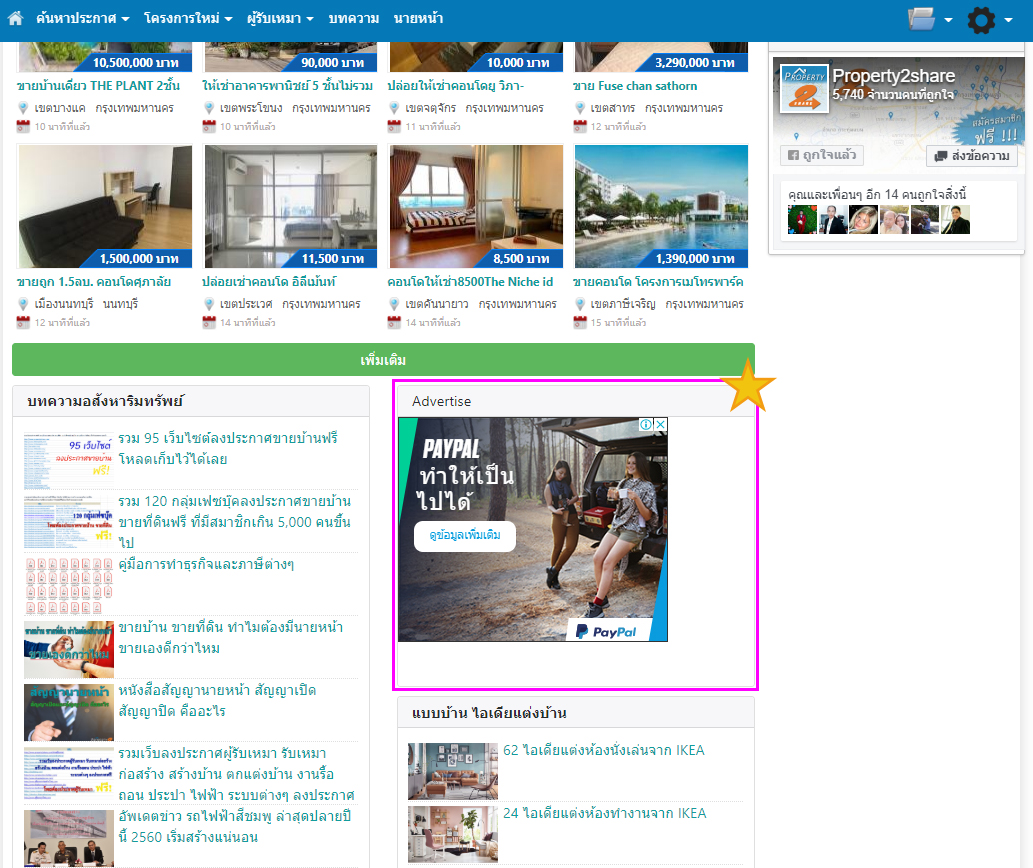Open the folder icon menu
Screen dimensions: 1033x868
click(x=929, y=19)
